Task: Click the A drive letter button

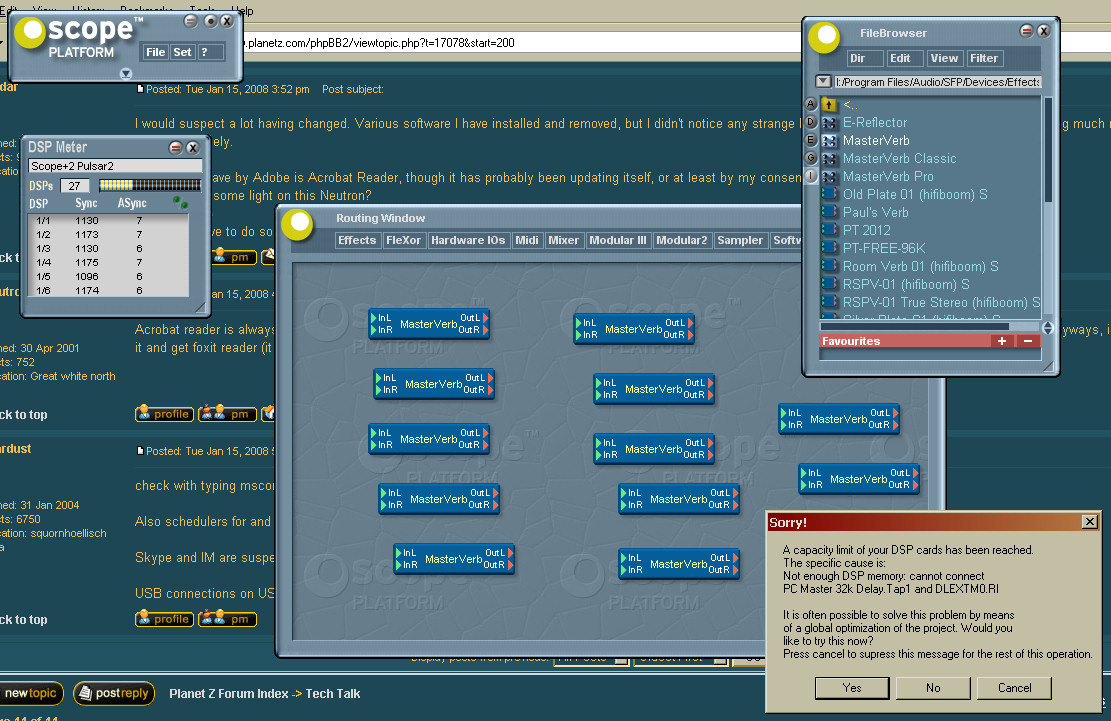Action: 811,104
